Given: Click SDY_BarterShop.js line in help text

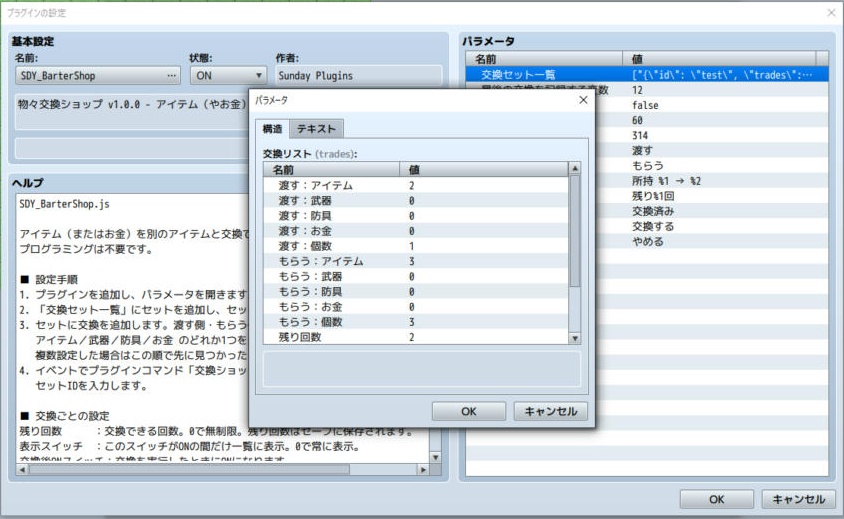Looking at the screenshot, I should pyautogui.click(x=65, y=204).
